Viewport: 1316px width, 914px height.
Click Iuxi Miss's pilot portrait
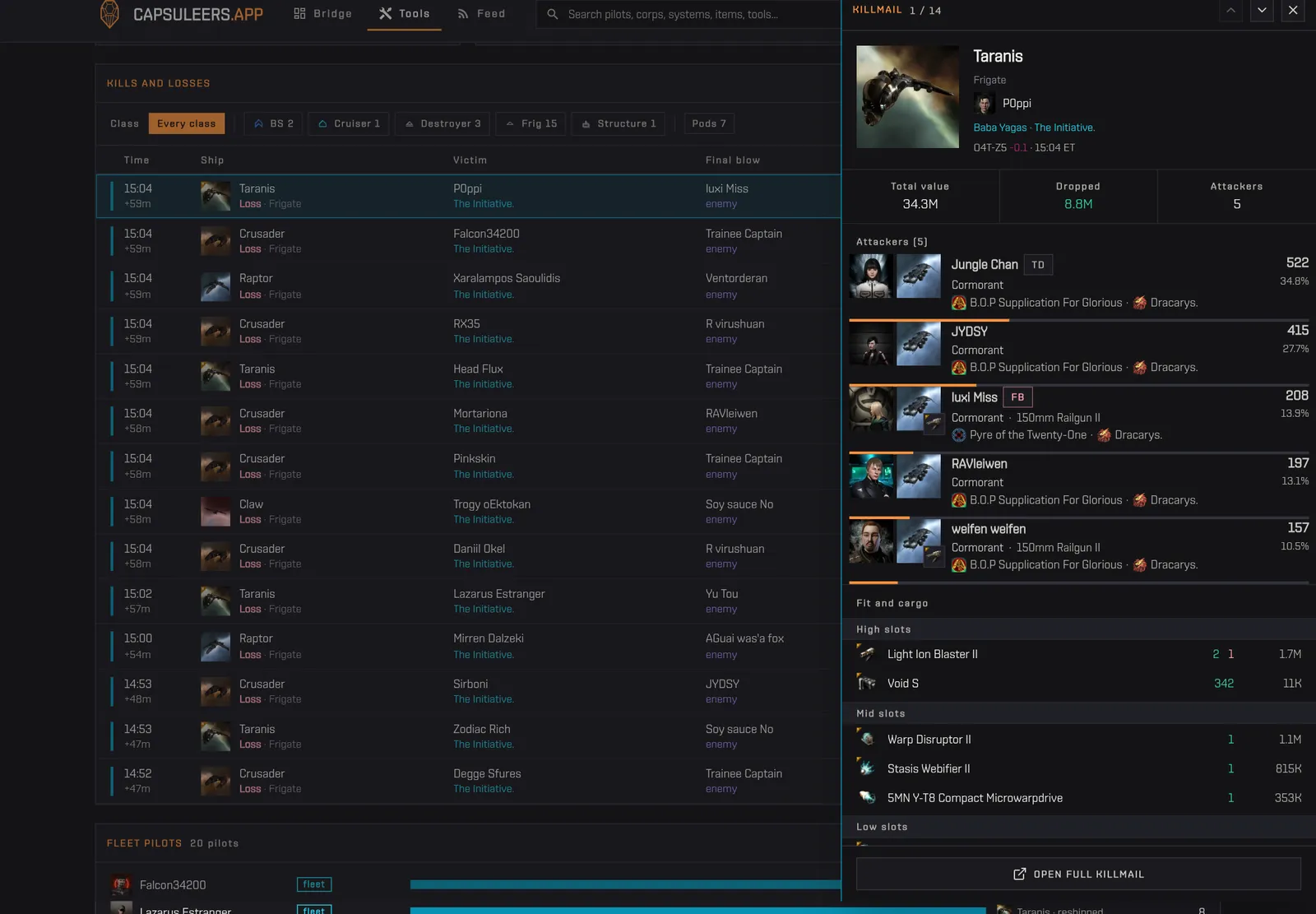coord(871,409)
